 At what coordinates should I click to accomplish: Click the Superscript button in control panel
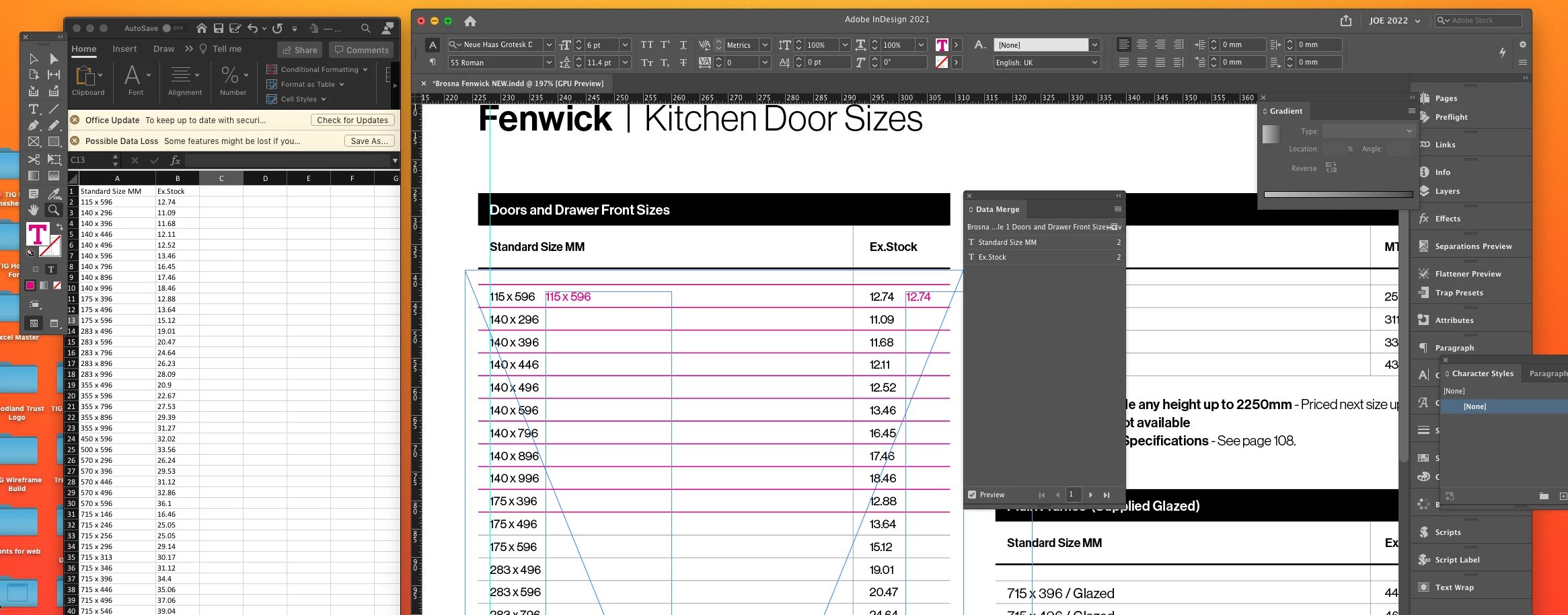tap(665, 44)
